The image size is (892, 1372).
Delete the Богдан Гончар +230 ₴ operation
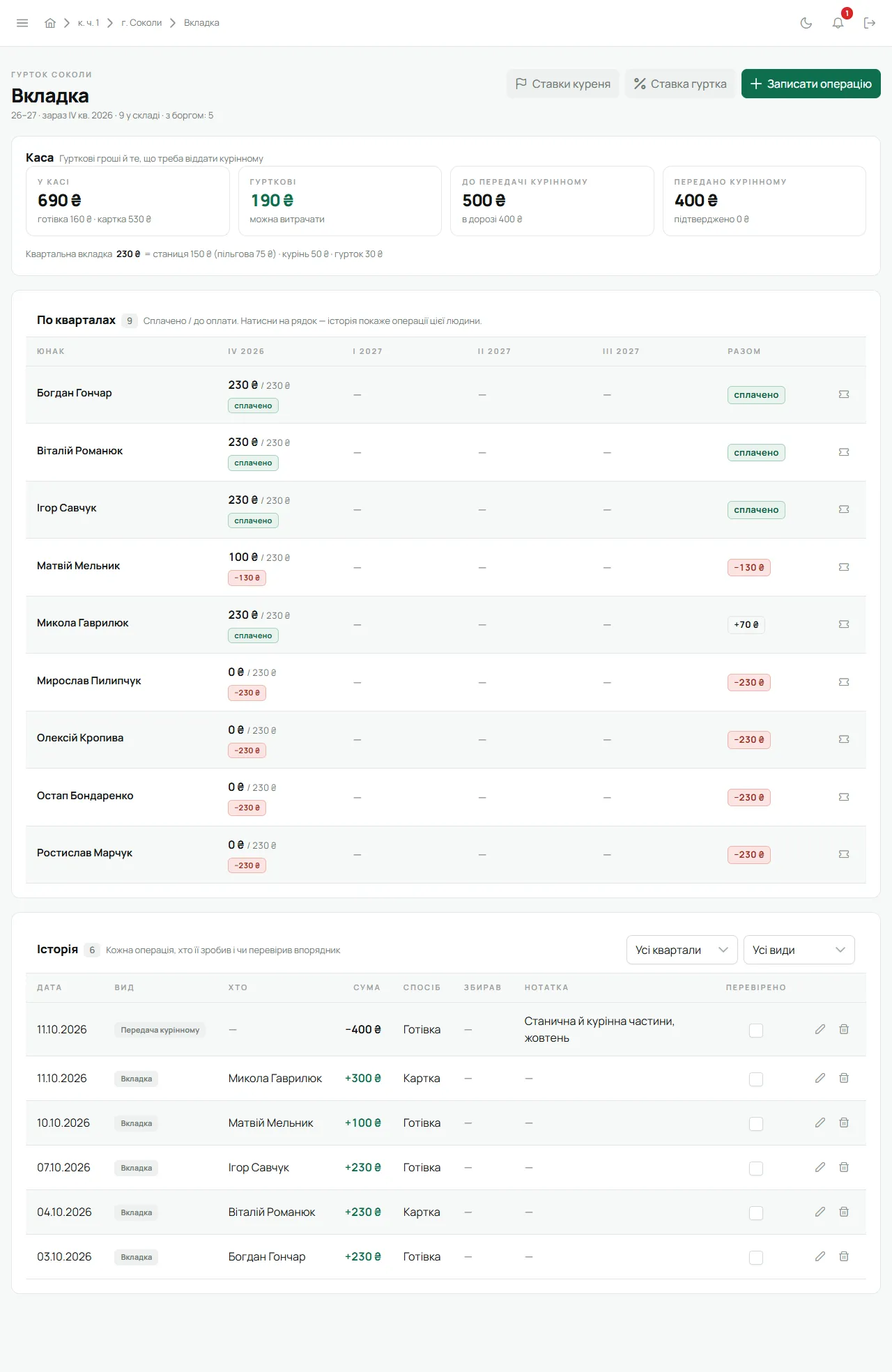coord(844,1256)
